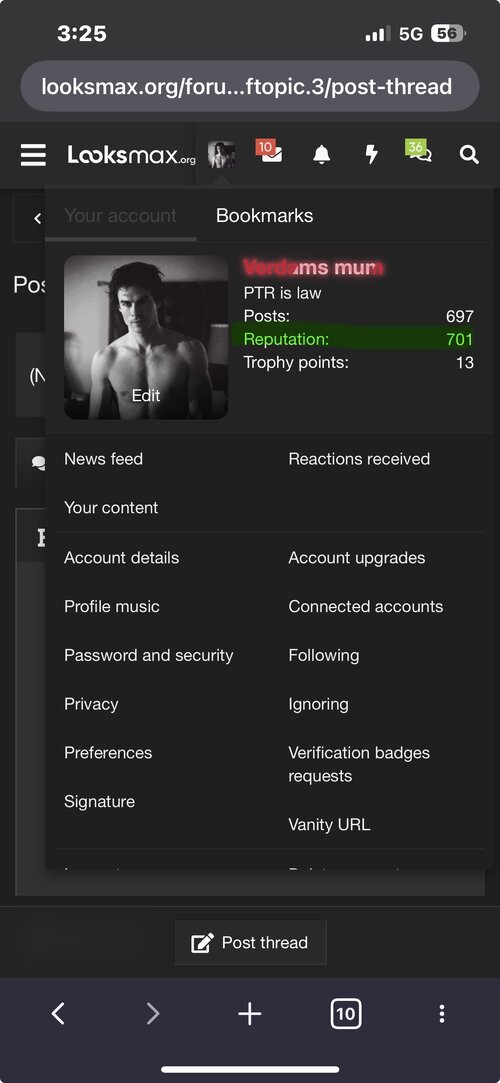This screenshot has width=500, height=1083.
Task: Add a new browser tab with plus icon
Action: 249,1013
